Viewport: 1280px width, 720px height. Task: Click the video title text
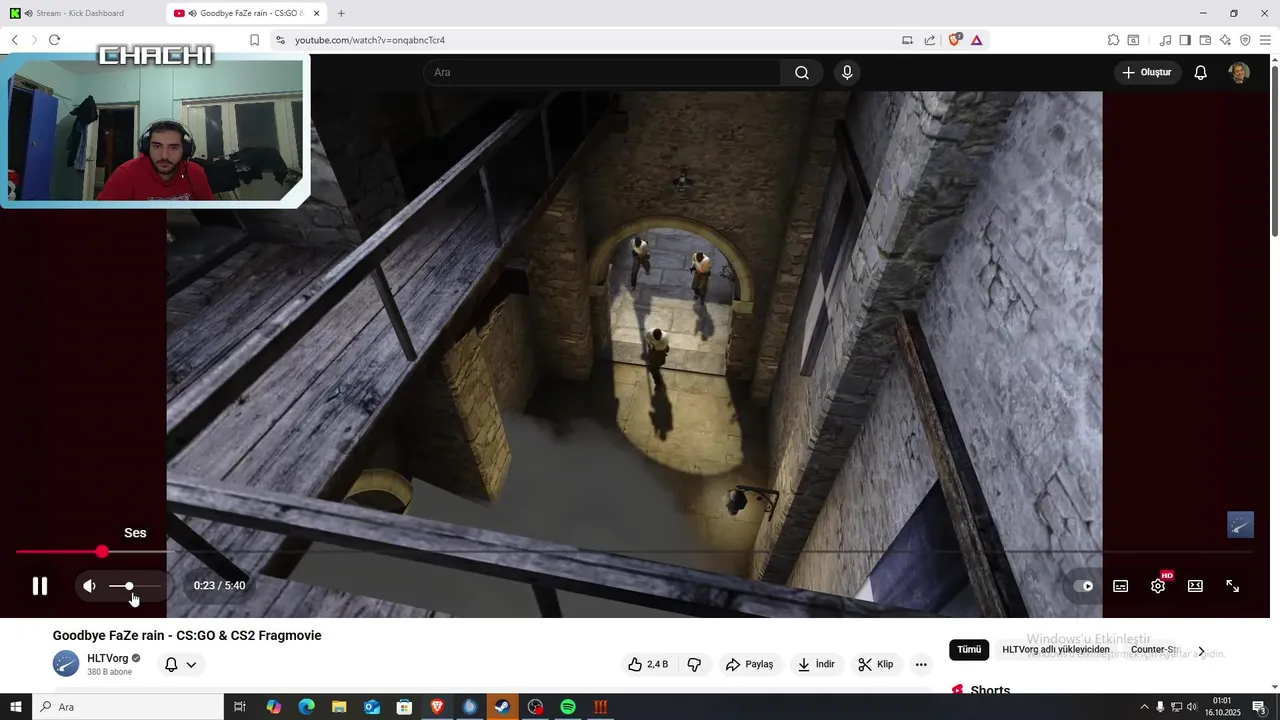[187, 635]
